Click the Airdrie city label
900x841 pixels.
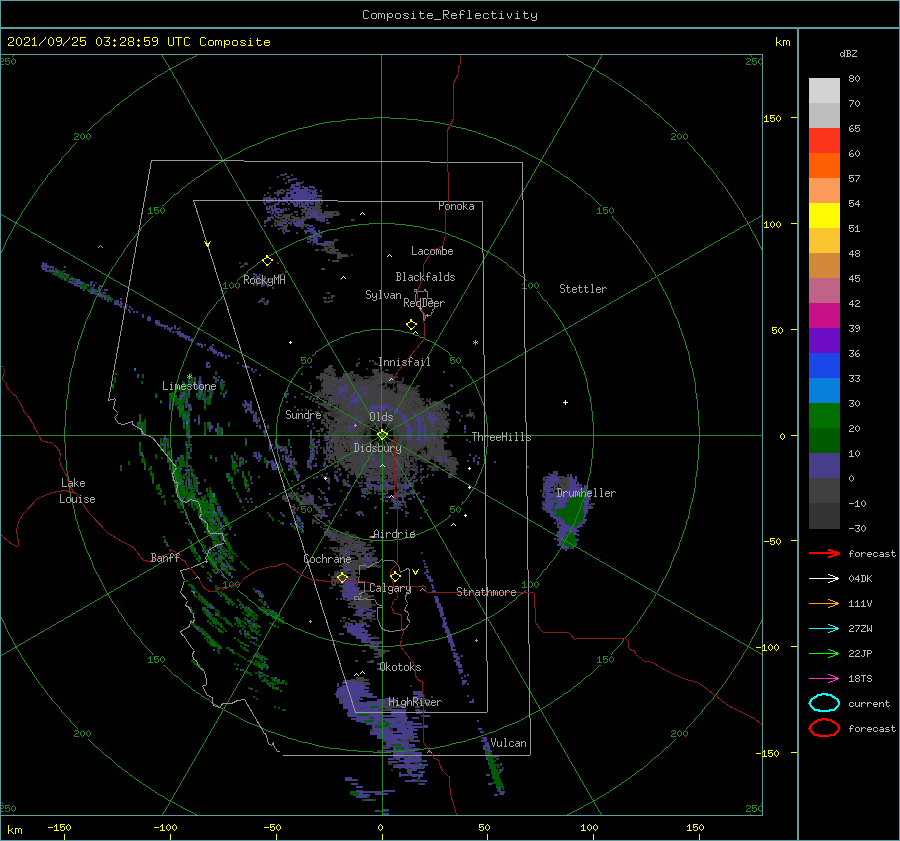(394, 534)
